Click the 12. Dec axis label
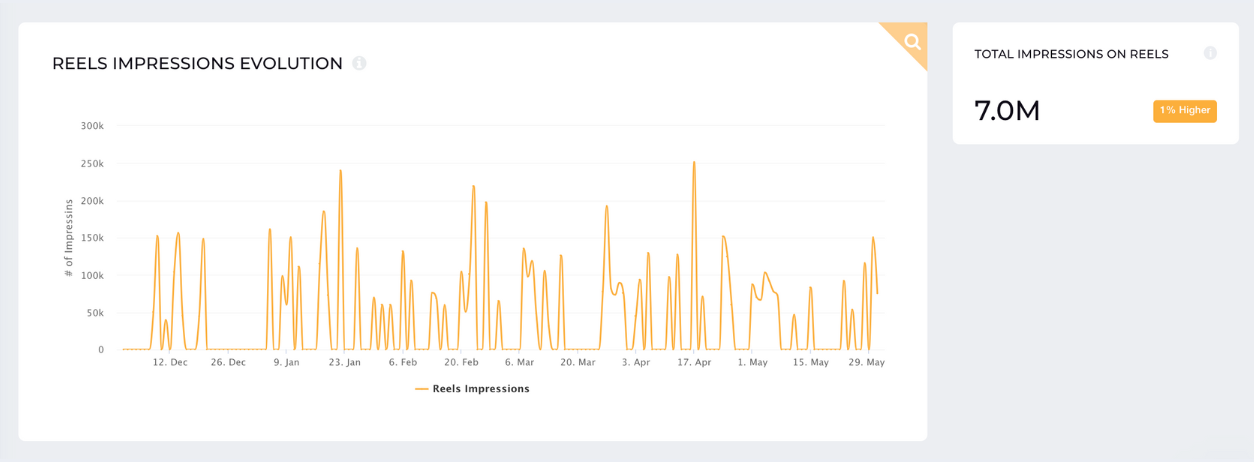 coord(170,362)
